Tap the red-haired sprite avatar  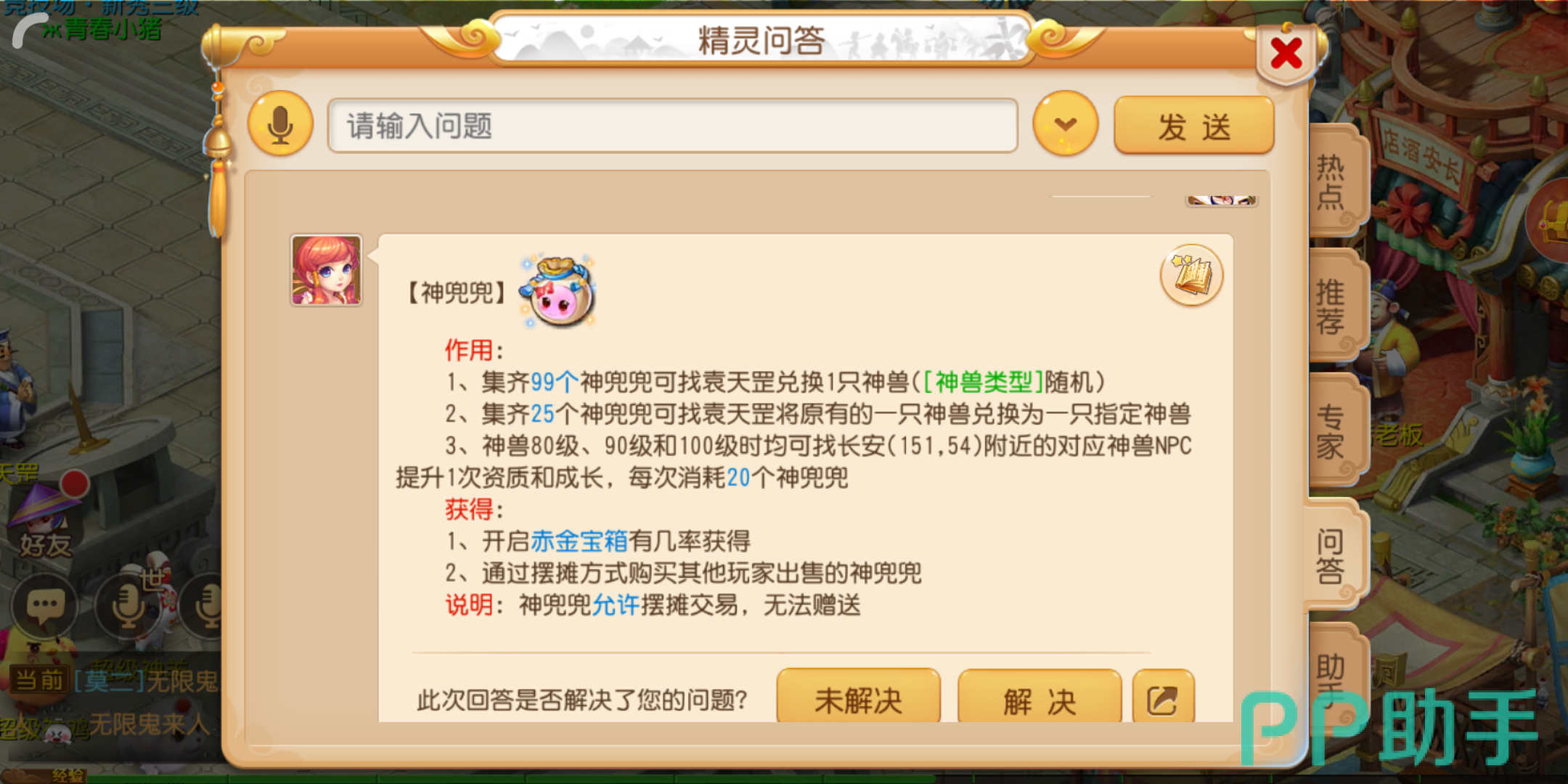pyautogui.click(x=326, y=270)
